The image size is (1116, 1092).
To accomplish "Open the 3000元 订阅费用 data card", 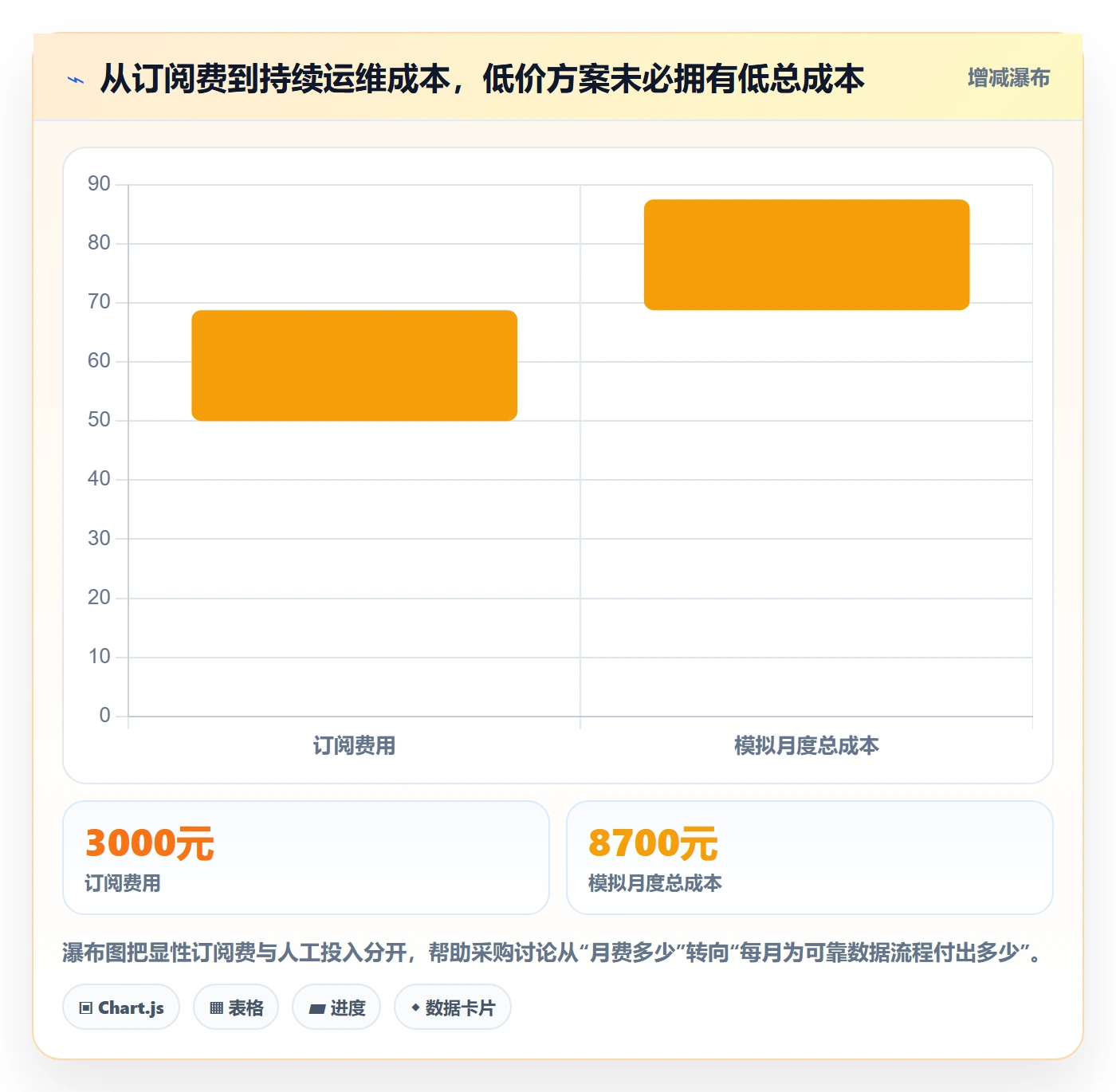I will pos(306,858).
